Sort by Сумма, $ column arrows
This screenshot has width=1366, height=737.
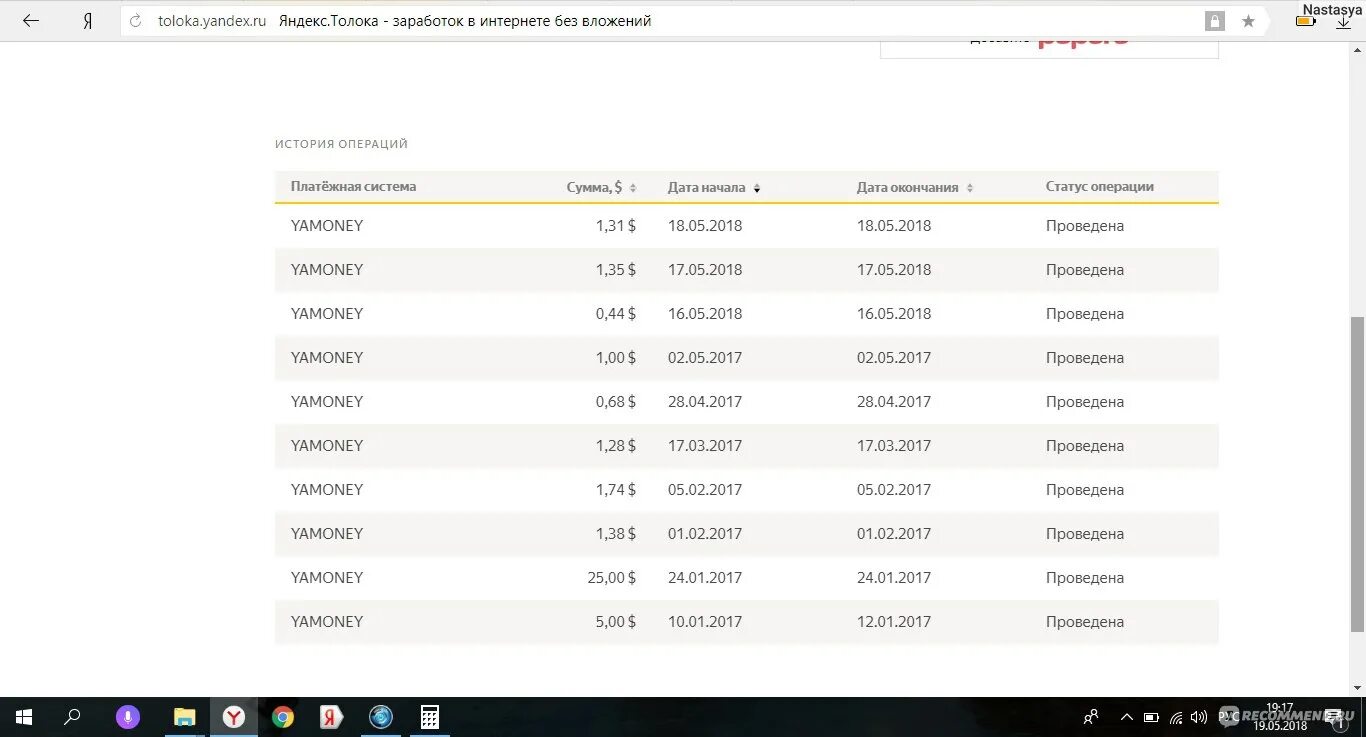[x=633, y=188]
